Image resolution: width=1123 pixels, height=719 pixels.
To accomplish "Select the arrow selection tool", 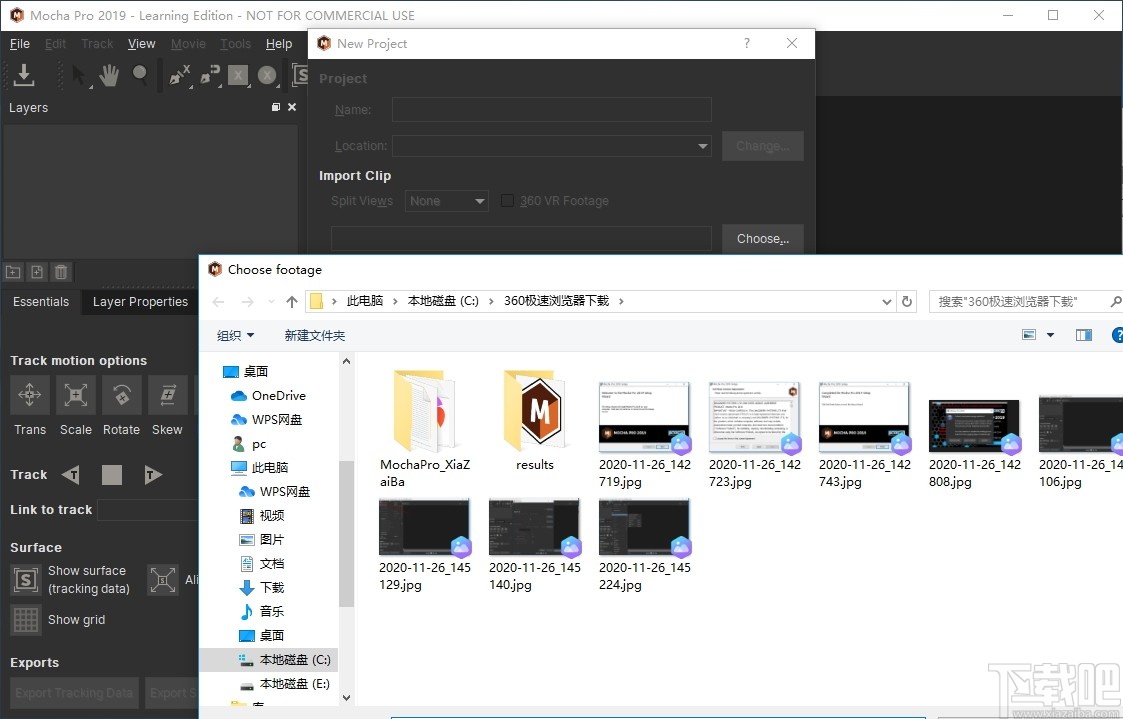I will click(80, 76).
